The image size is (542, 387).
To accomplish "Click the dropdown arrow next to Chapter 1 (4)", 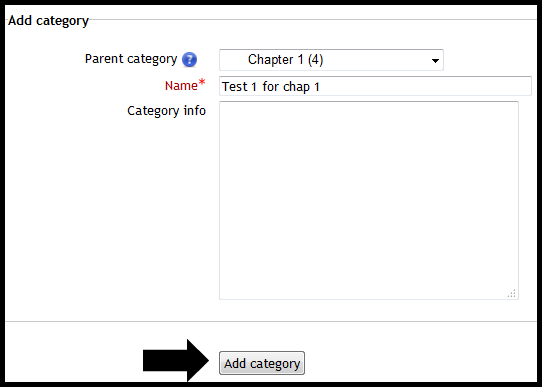I will (x=435, y=61).
